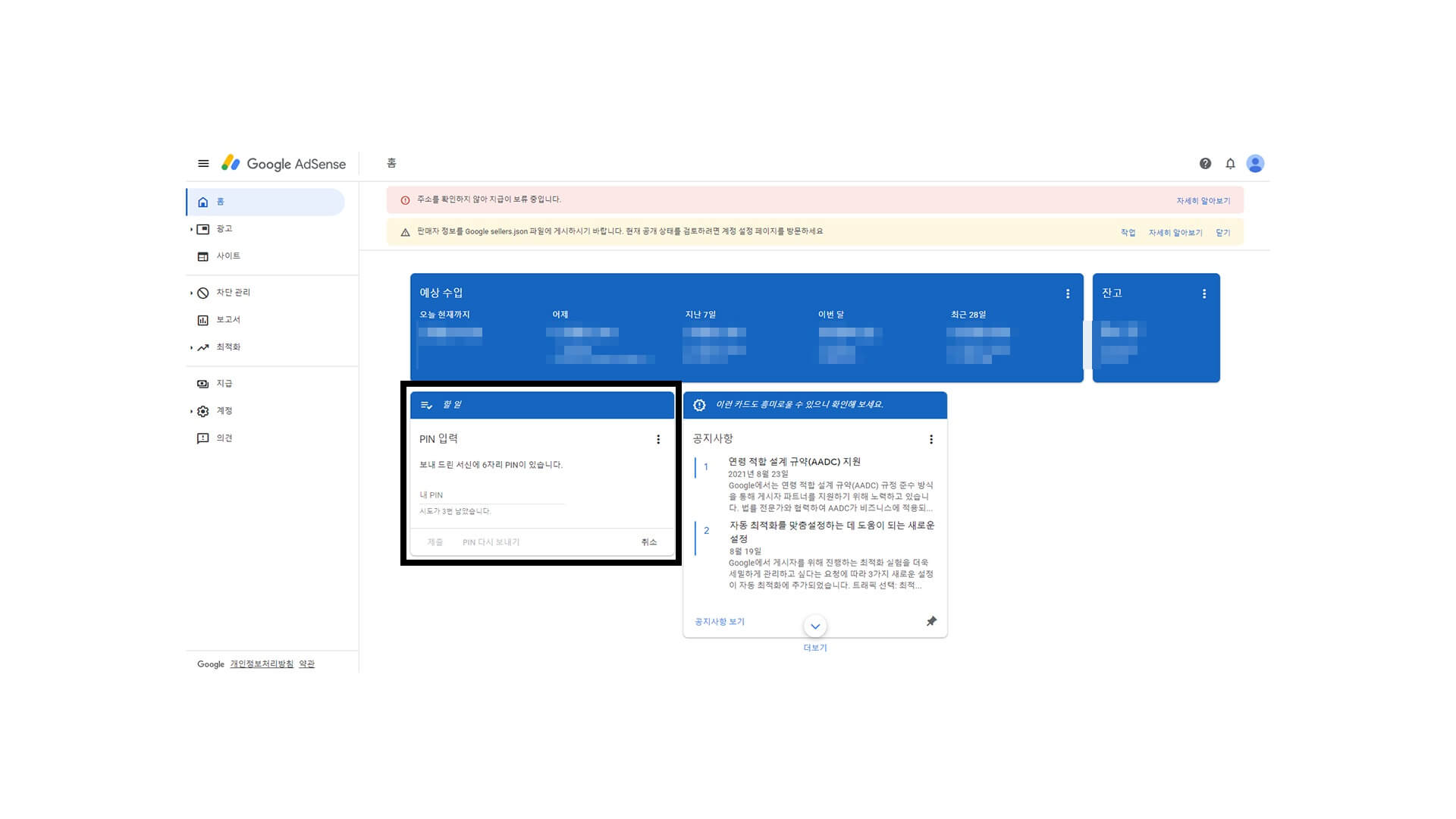Click the block icon beside 차단 관리
The image size is (1456, 819).
[x=202, y=293]
